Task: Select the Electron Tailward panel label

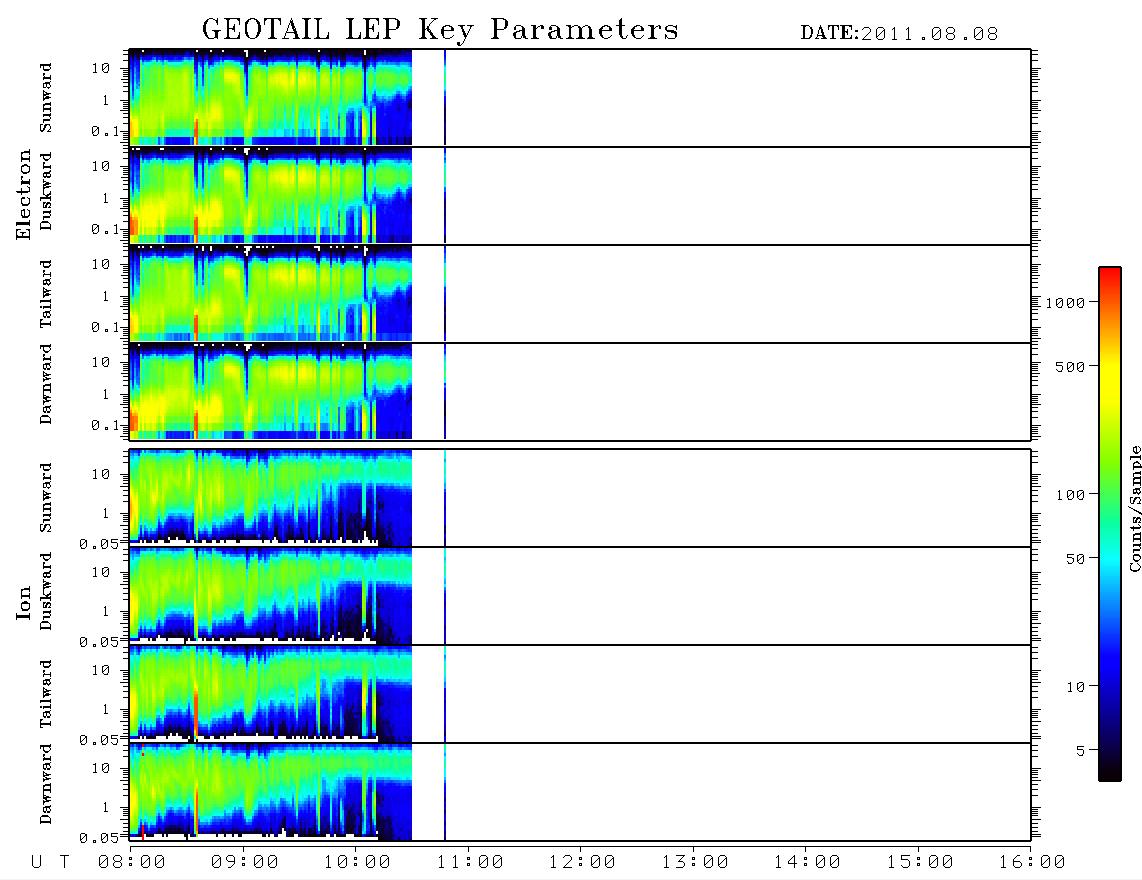Action: [x=46, y=294]
